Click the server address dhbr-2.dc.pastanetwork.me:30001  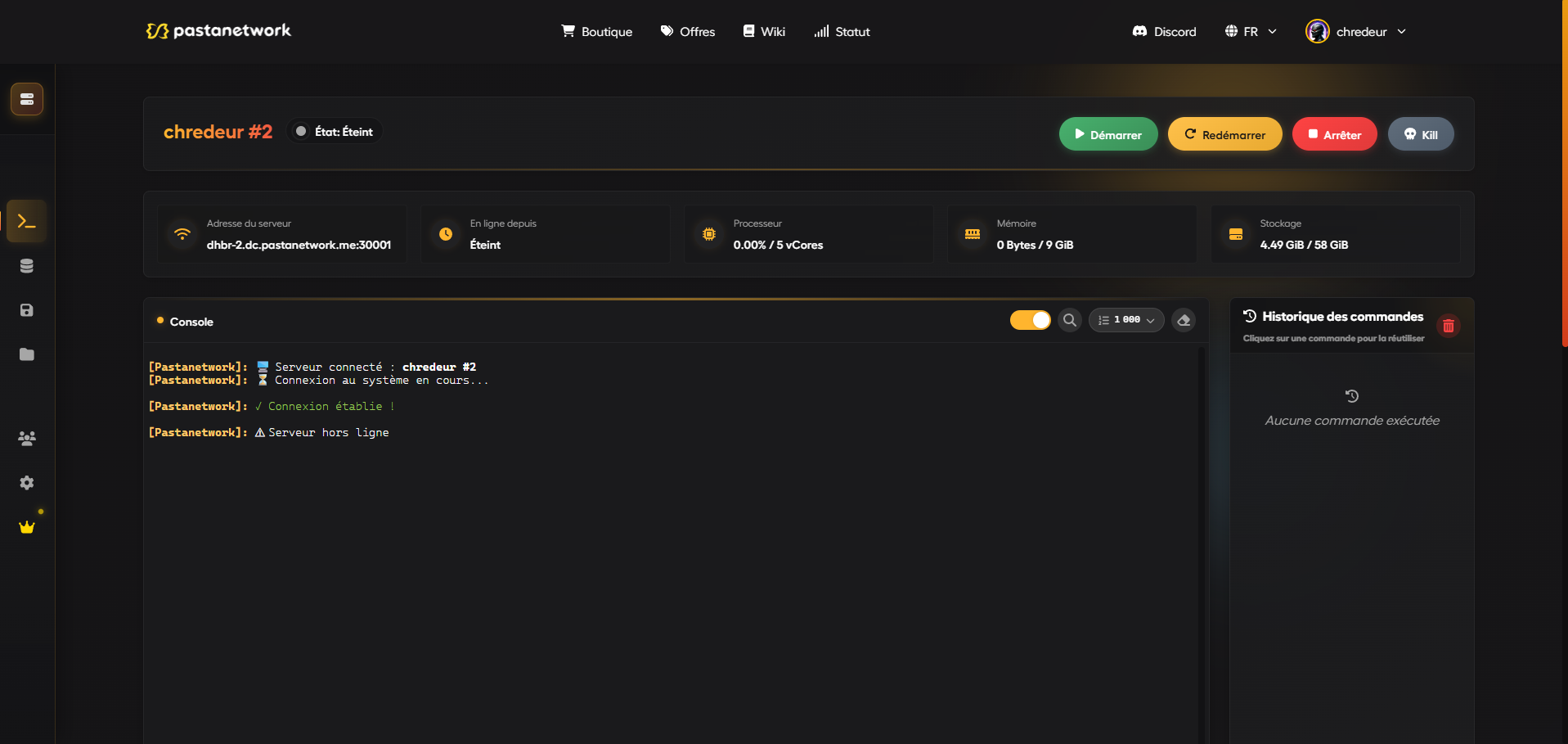click(x=299, y=245)
